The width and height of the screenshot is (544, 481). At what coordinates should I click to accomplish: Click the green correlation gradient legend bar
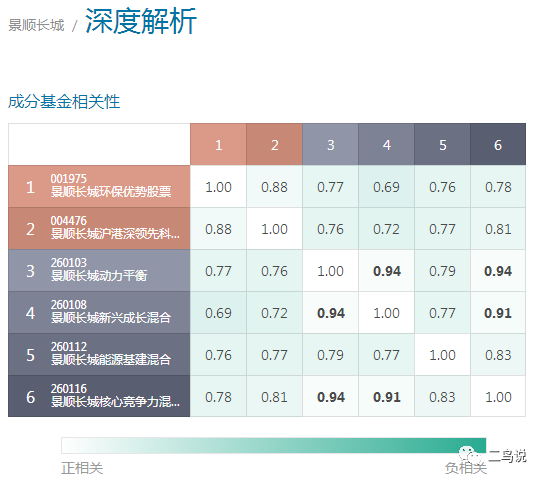point(274,446)
